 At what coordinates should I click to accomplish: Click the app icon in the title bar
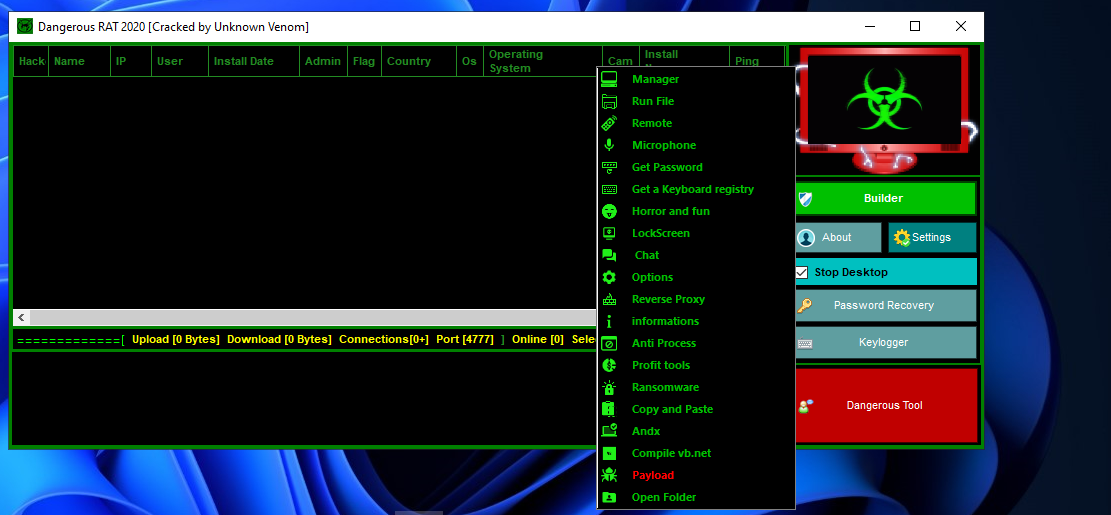(25, 27)
